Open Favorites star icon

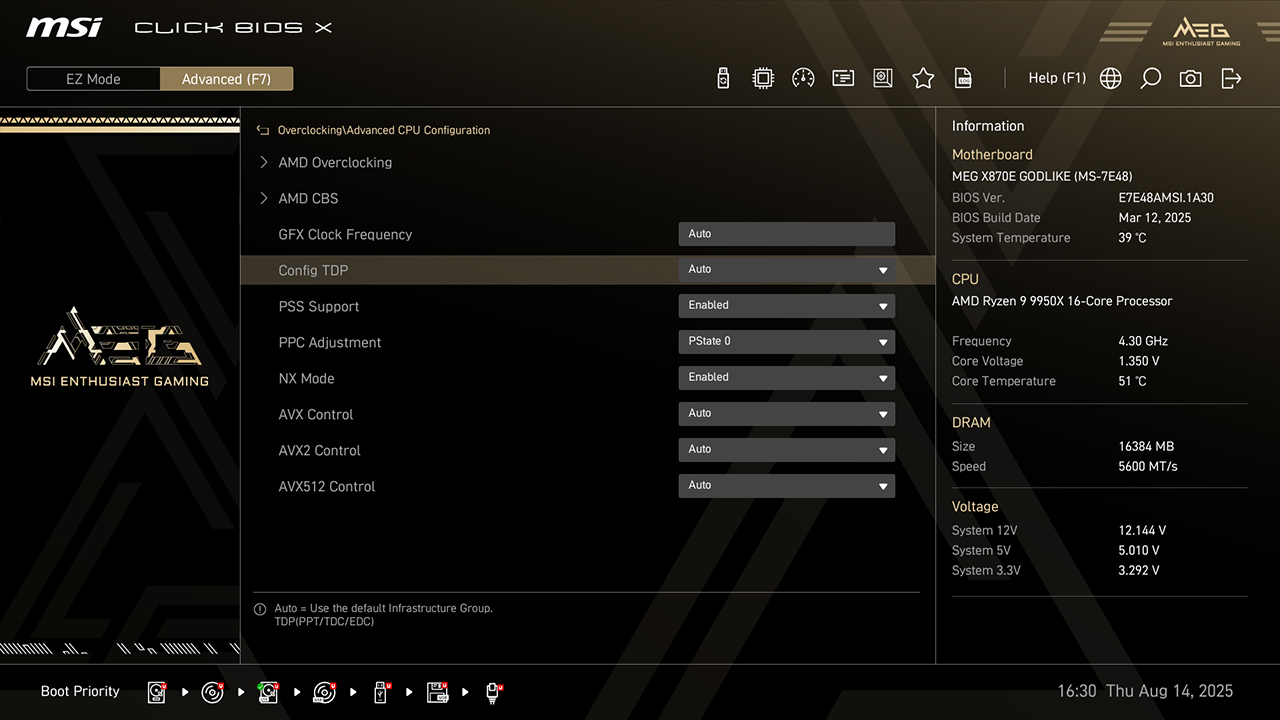coord(923,78)
